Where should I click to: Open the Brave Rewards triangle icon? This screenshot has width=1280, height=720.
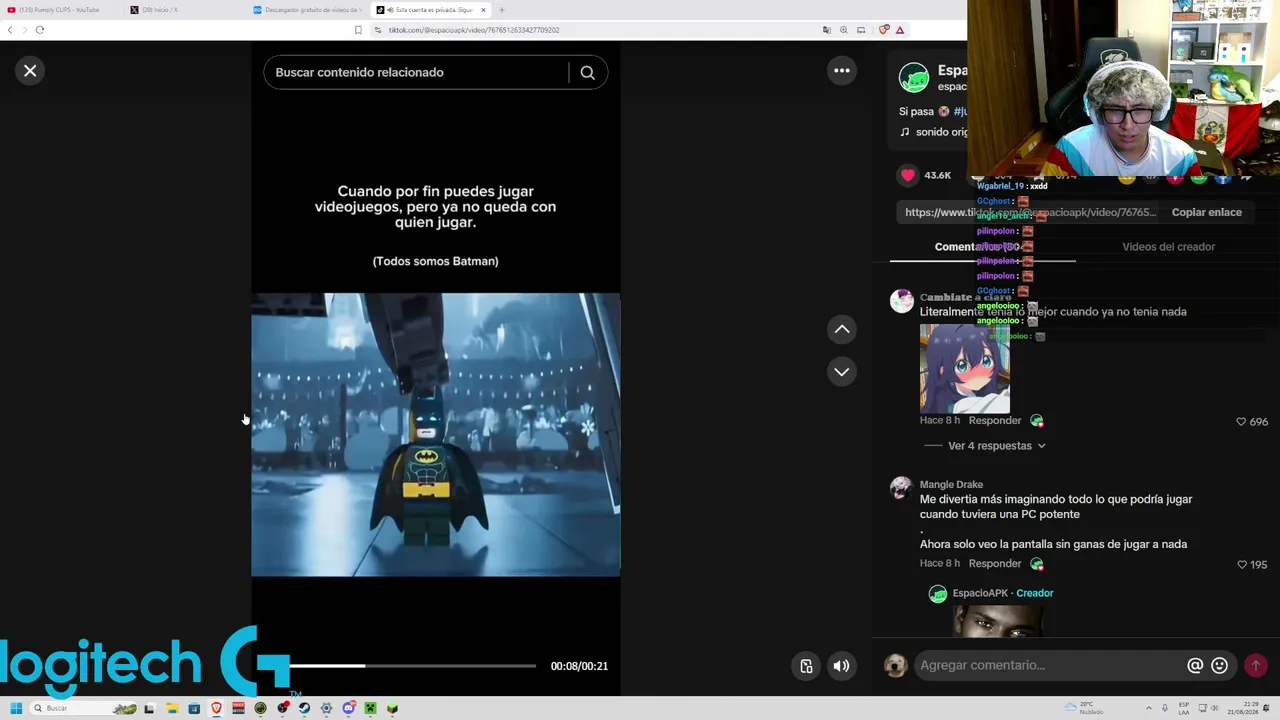pos(900,30)
